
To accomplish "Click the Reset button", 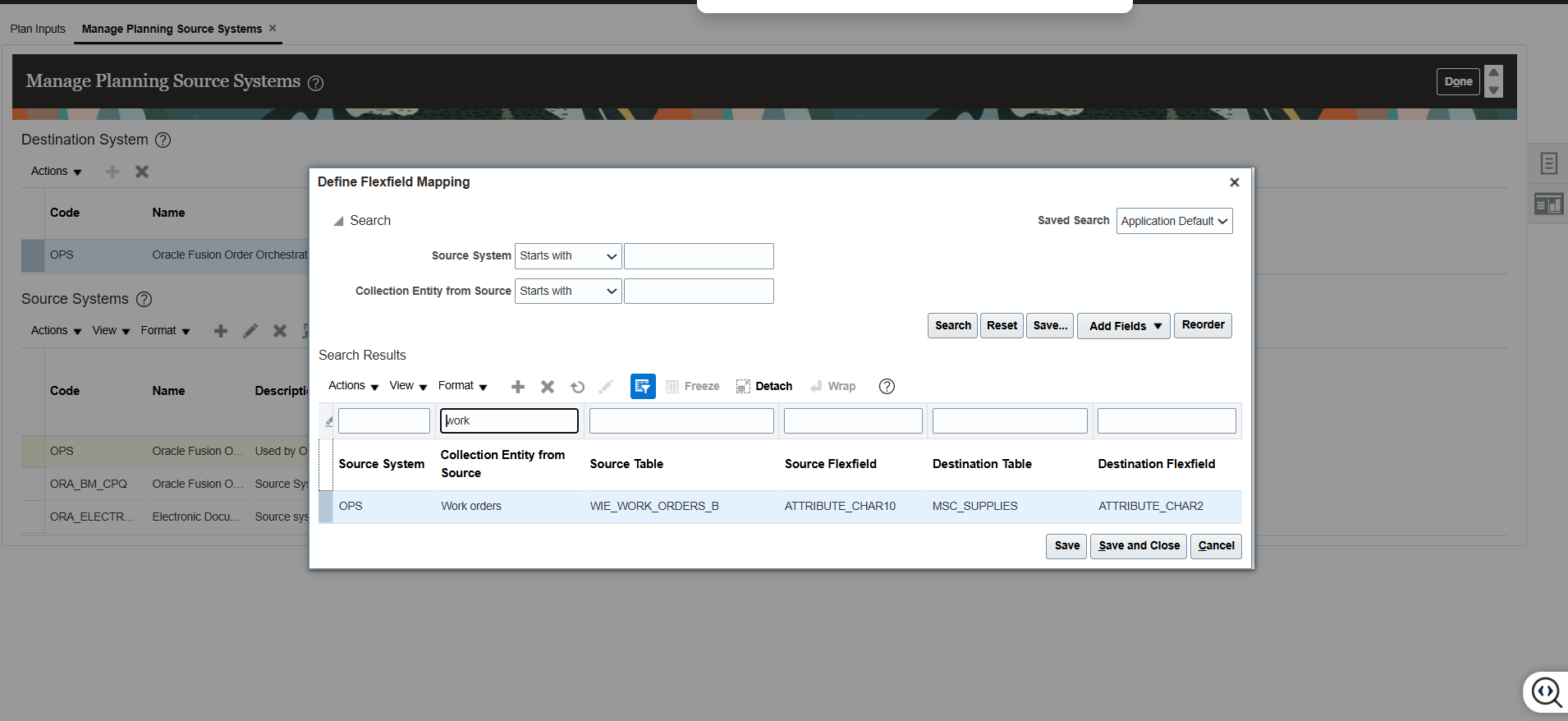I will click(1002, 326).
